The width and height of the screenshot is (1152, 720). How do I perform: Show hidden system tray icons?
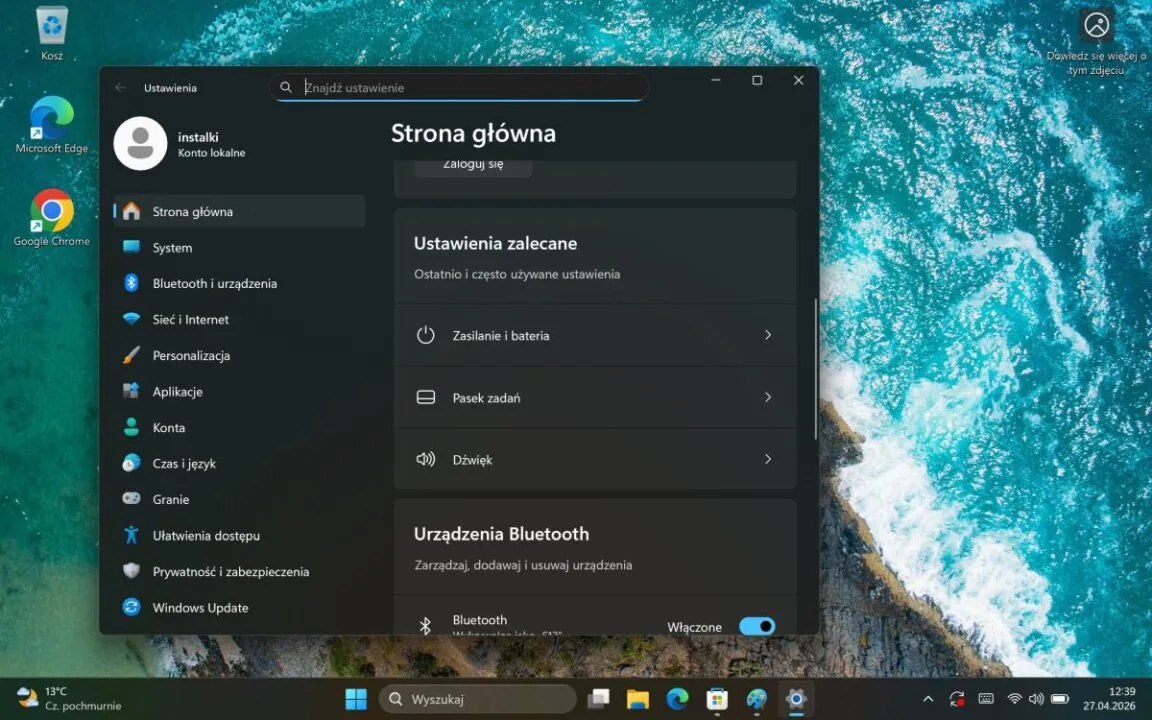click(928, 699)
